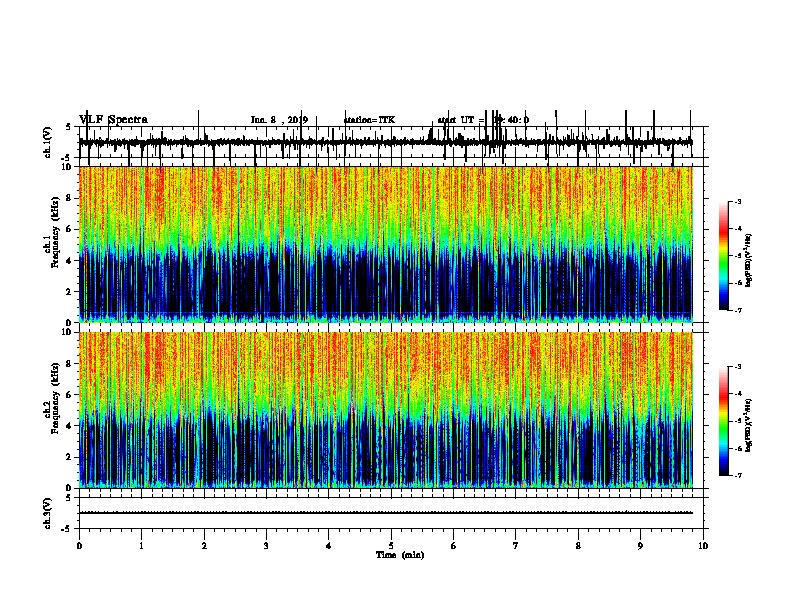
Task: Click the ch.2 colorbar "-3" tick label
Action: (737, 367)
